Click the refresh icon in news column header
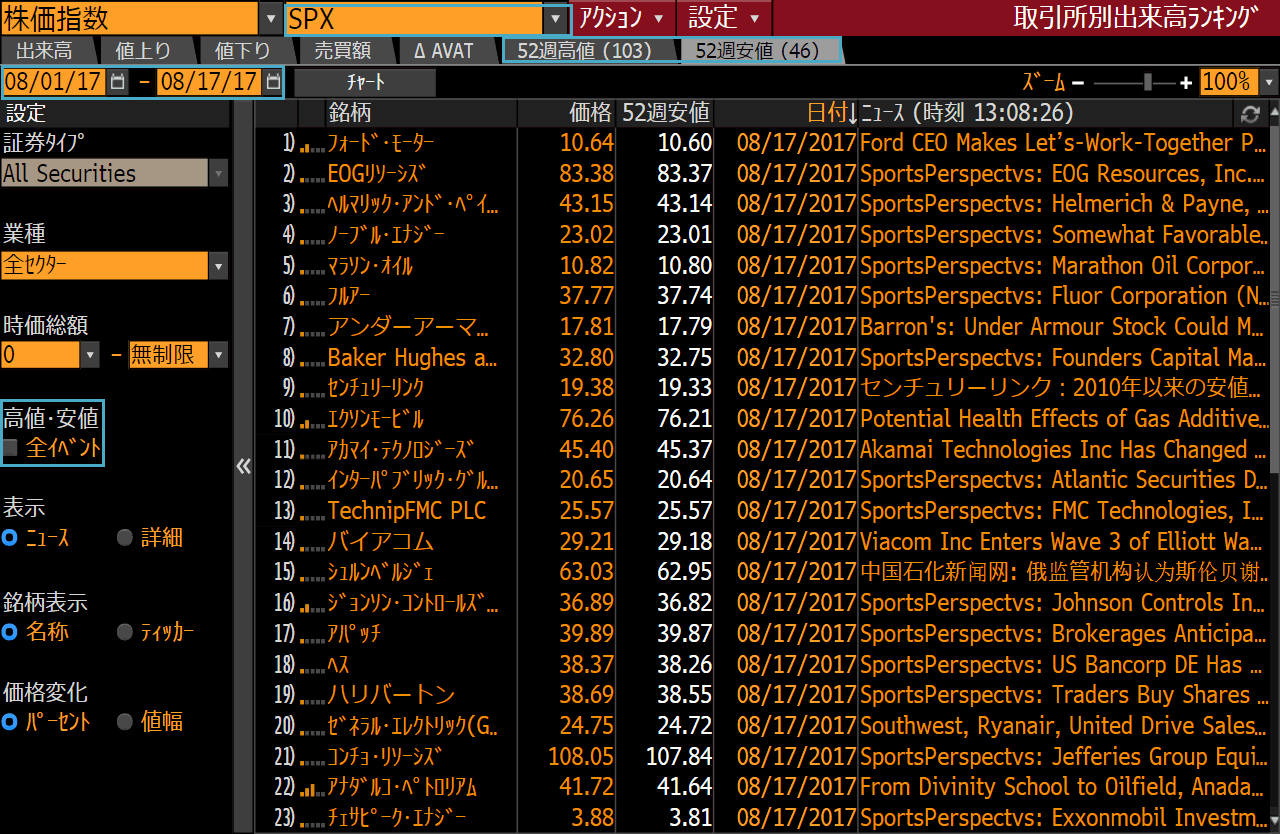1280x834 pixels. tap(1249, 114)
